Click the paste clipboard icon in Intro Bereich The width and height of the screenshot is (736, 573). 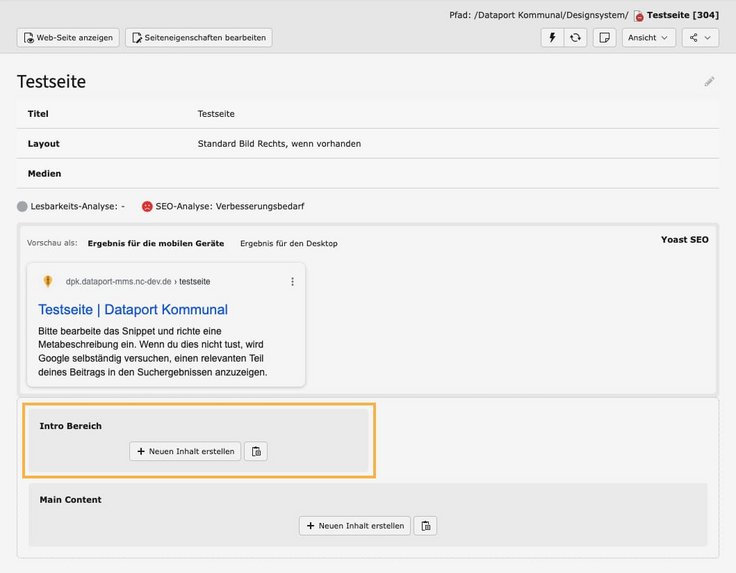[256, 452]
